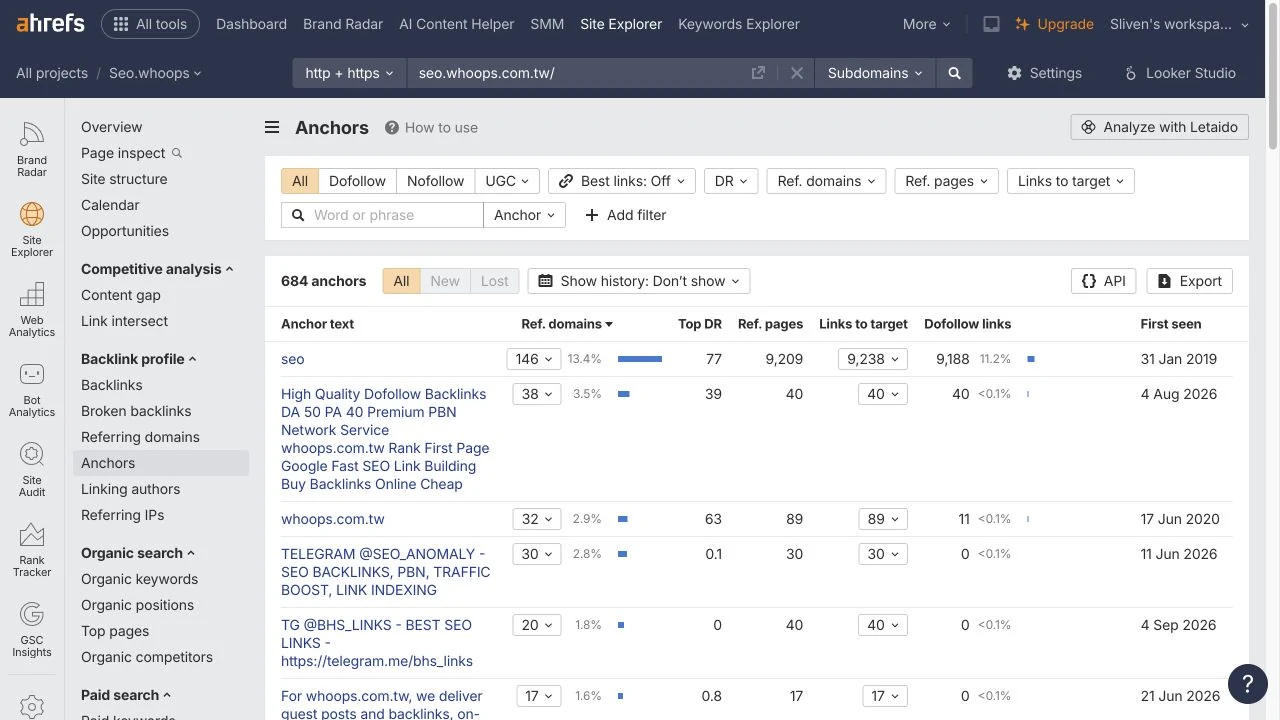Open the seo anchor text link

pos(293,359)
